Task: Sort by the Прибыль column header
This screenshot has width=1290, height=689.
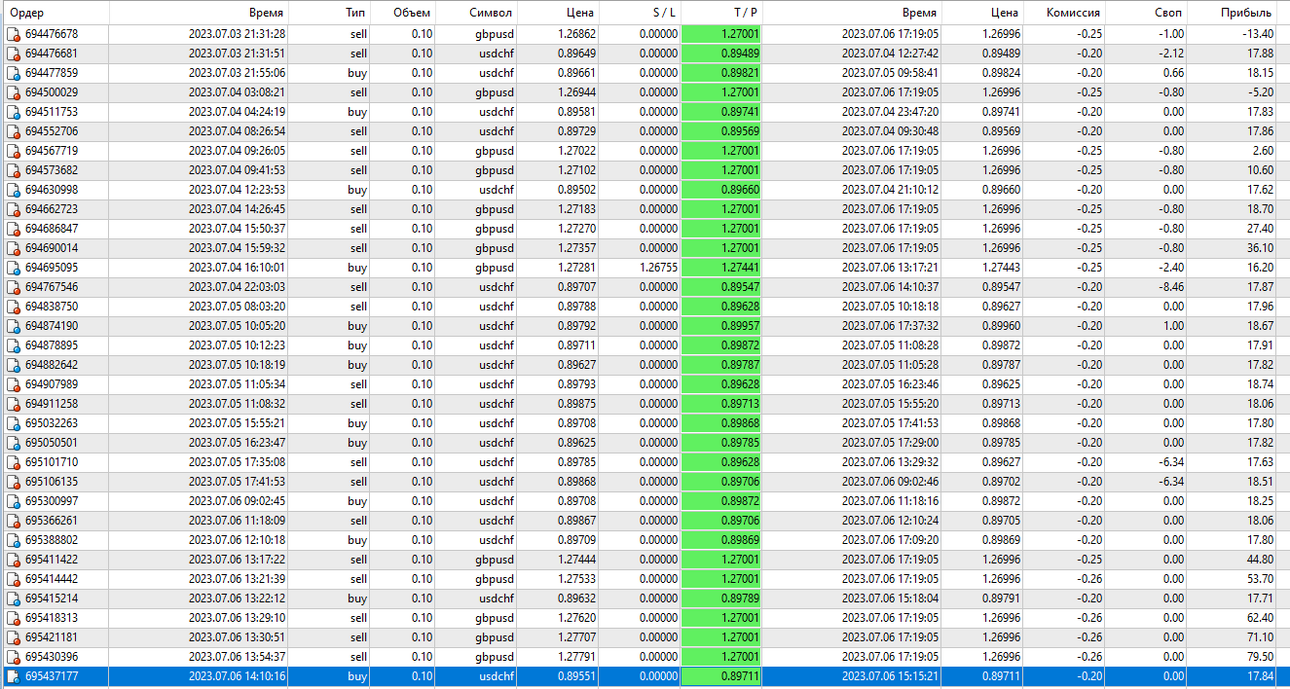Action: click(1246, 13)
